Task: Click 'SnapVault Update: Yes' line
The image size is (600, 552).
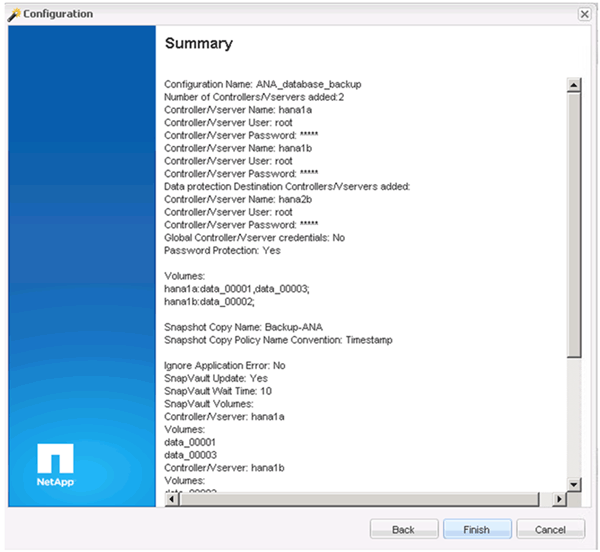Action: [216, 378]
